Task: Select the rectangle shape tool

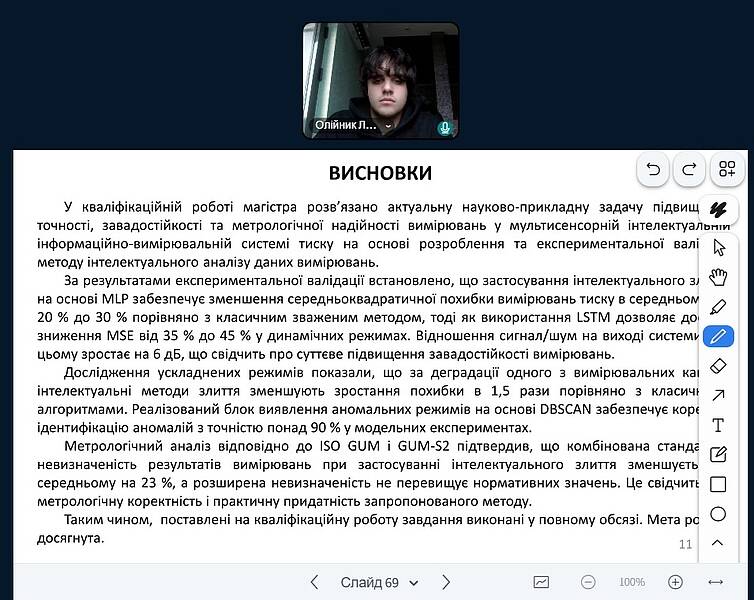Action: (717, 484)
